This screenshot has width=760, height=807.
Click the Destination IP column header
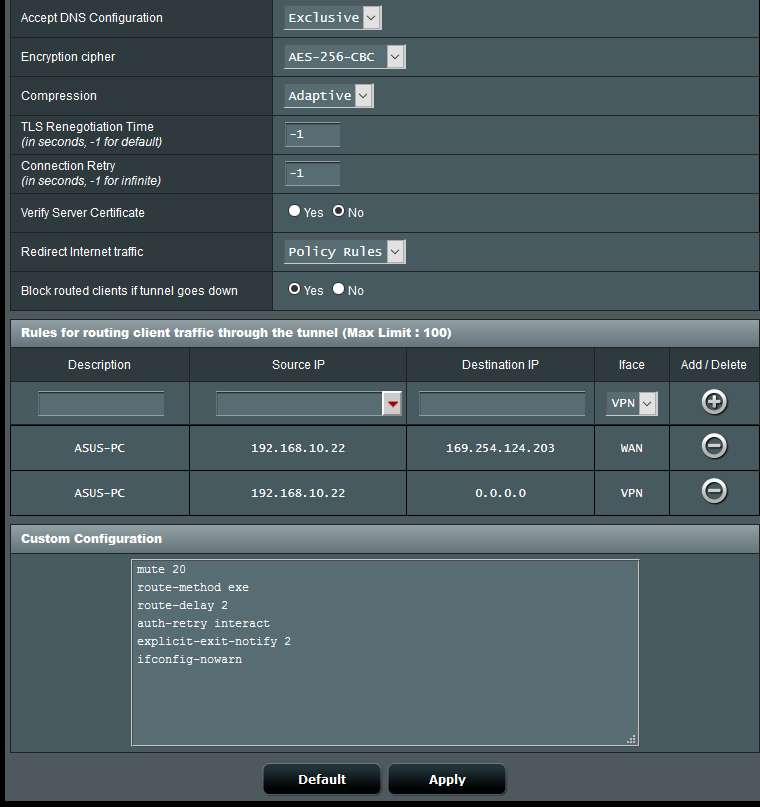(x=500, y=365)
